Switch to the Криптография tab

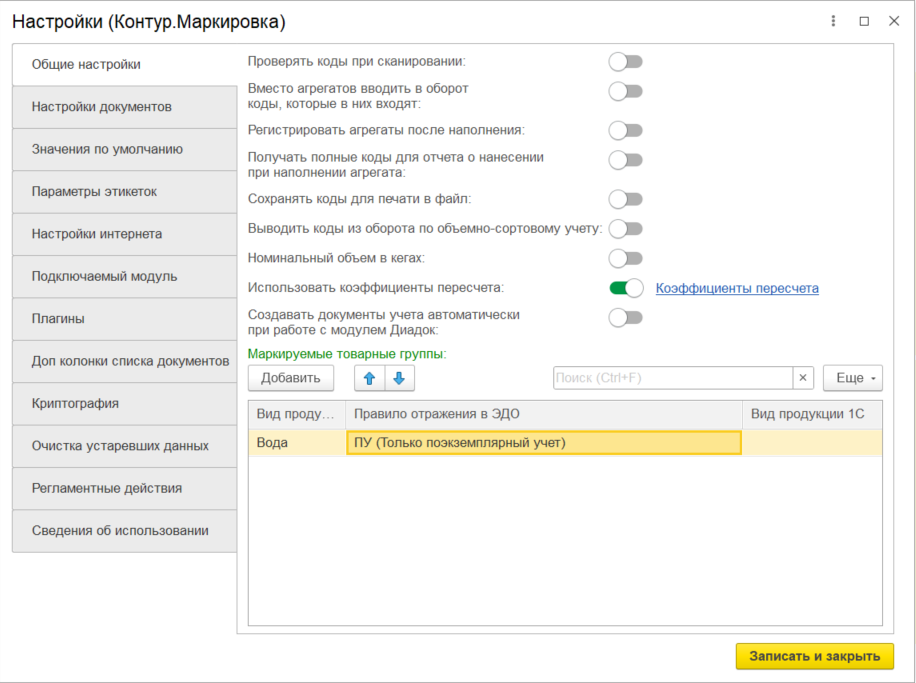pos(124,403)
